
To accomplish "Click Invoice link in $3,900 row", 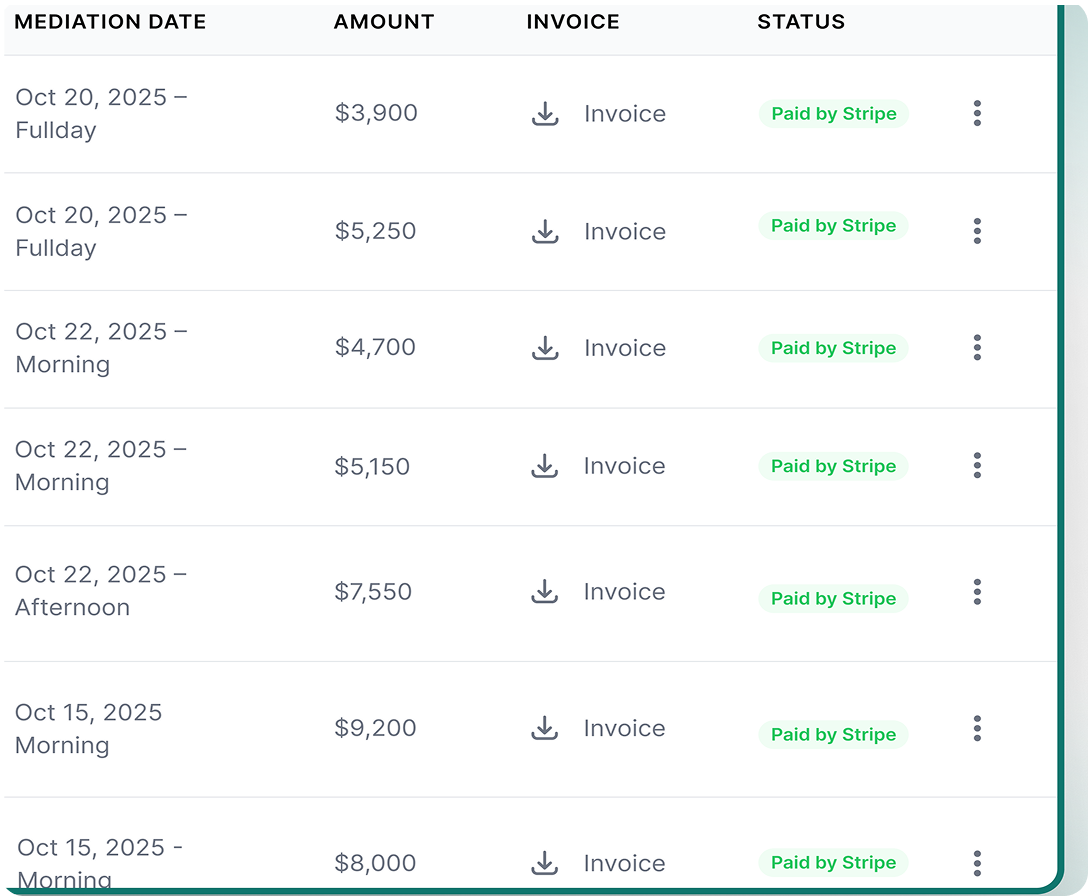I will [625, 114].
